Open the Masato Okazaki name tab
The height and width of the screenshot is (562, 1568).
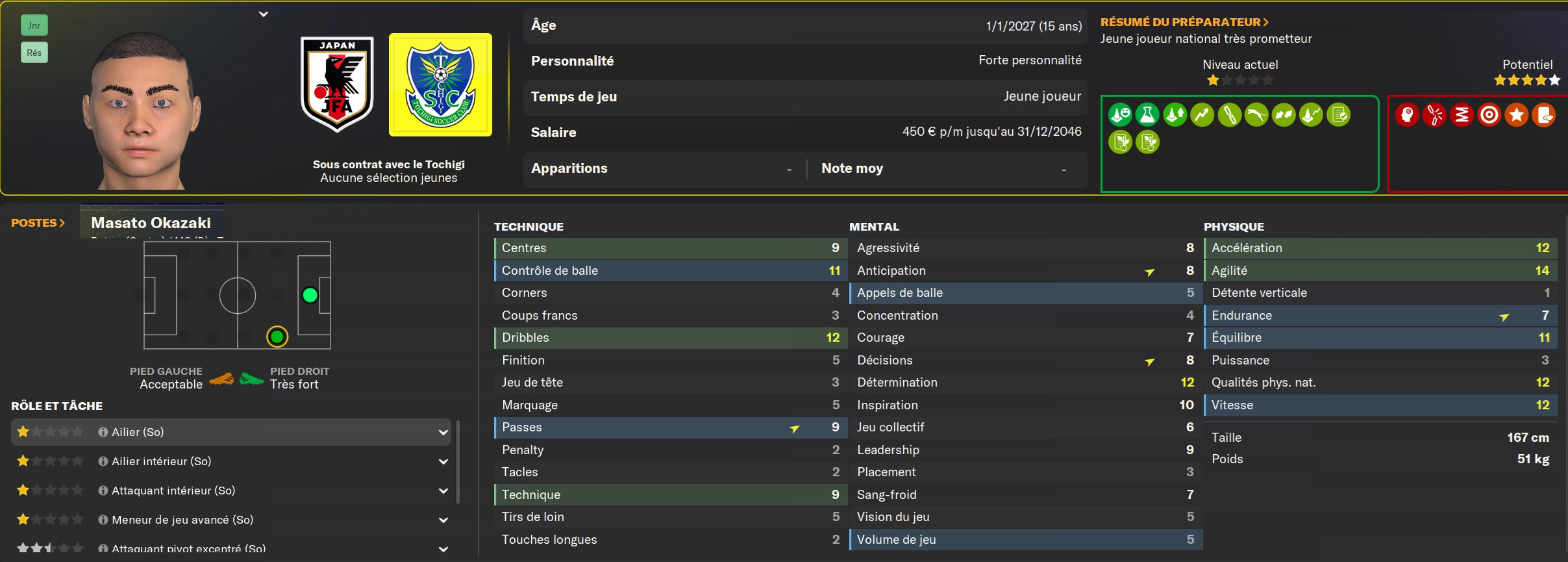tap(151, 223)
